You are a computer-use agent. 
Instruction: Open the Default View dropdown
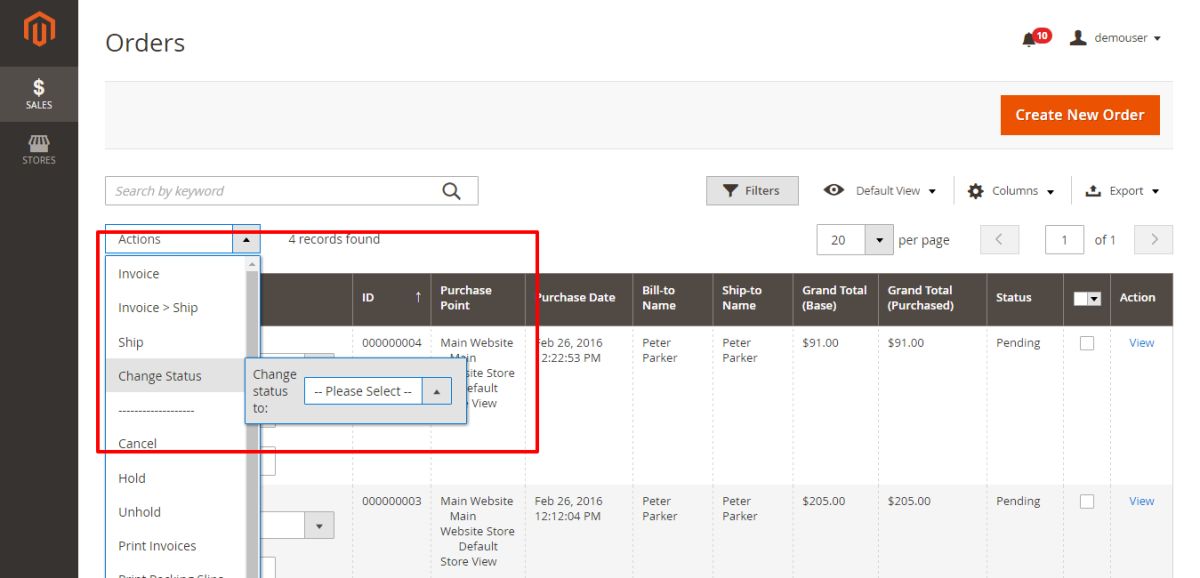[x=881, y=191]
